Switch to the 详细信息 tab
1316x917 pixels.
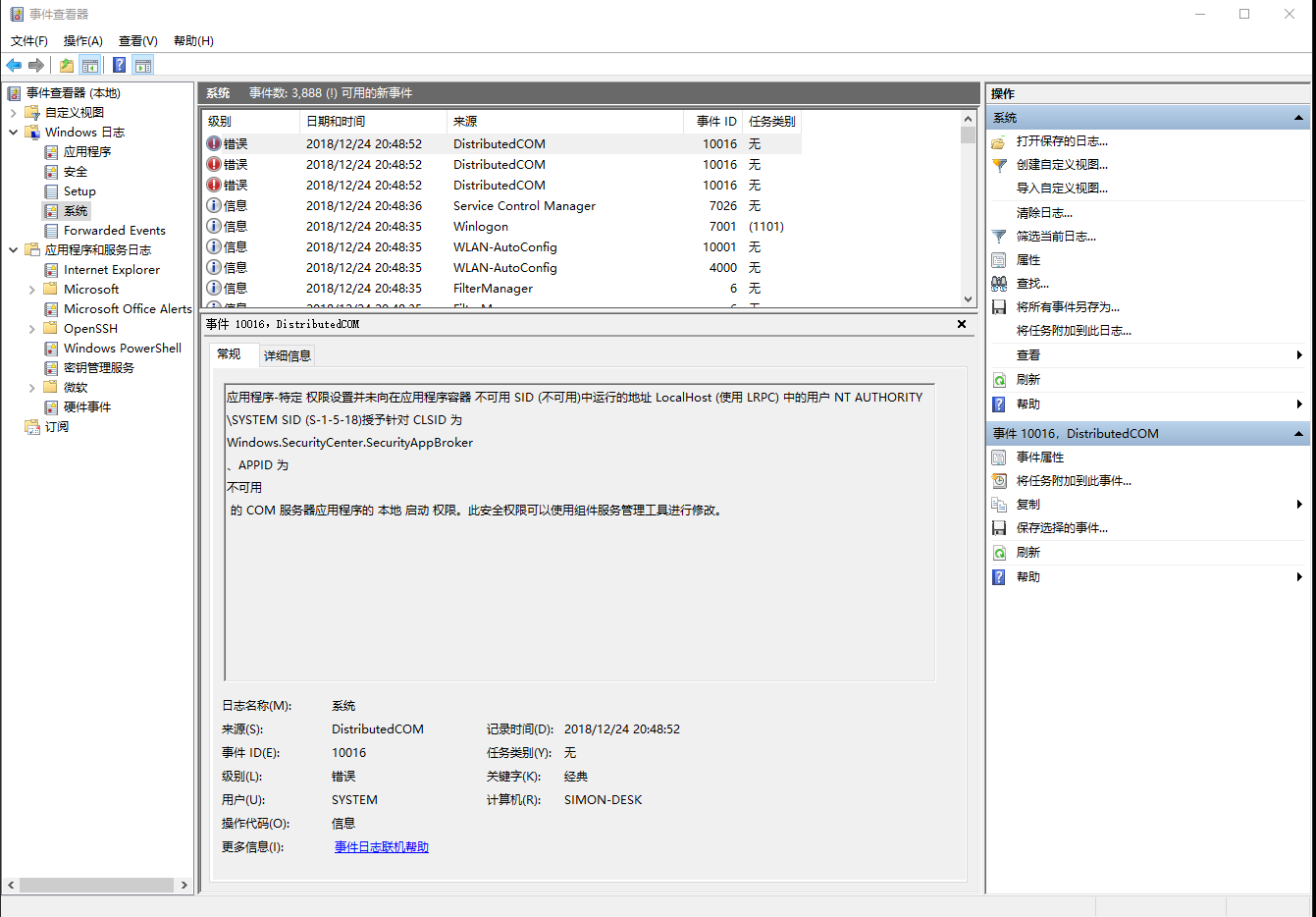click(x=288, y=355)
